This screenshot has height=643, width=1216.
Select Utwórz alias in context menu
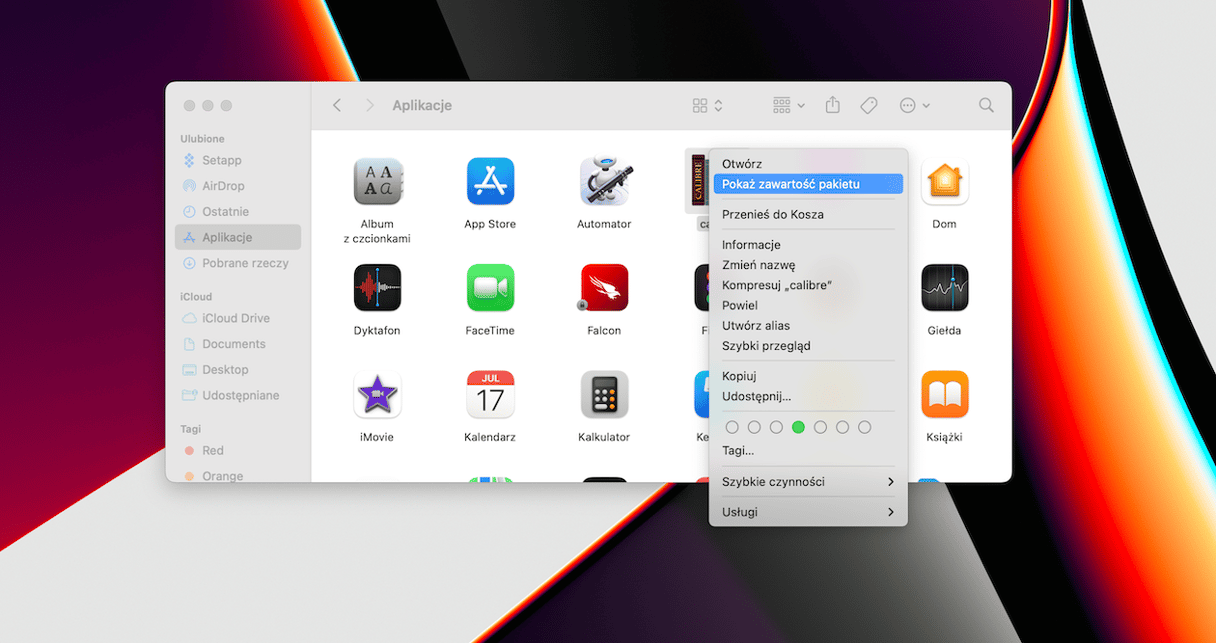point(808,325)
